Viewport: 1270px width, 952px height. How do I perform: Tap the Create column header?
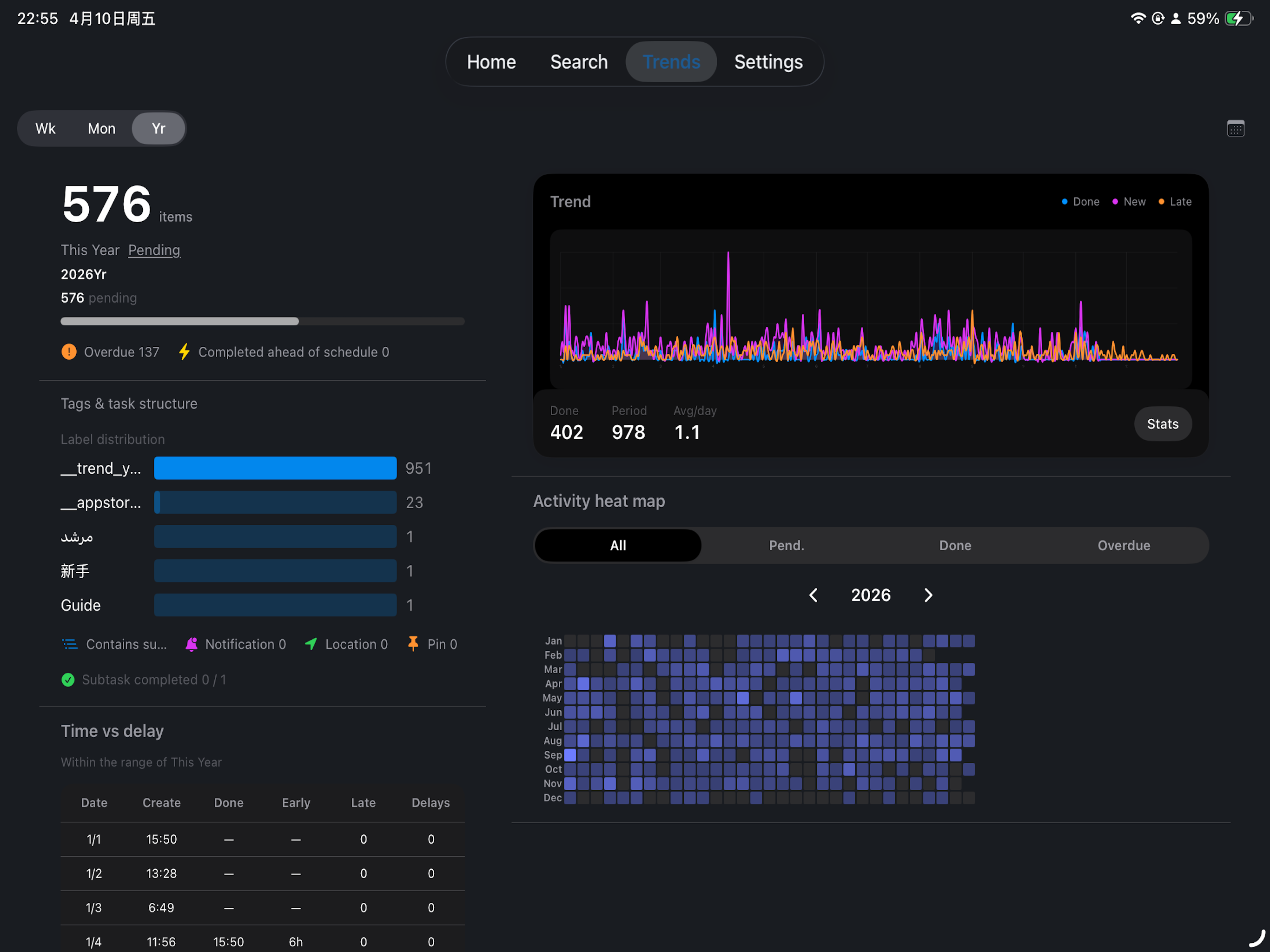(x=161, y=803)
